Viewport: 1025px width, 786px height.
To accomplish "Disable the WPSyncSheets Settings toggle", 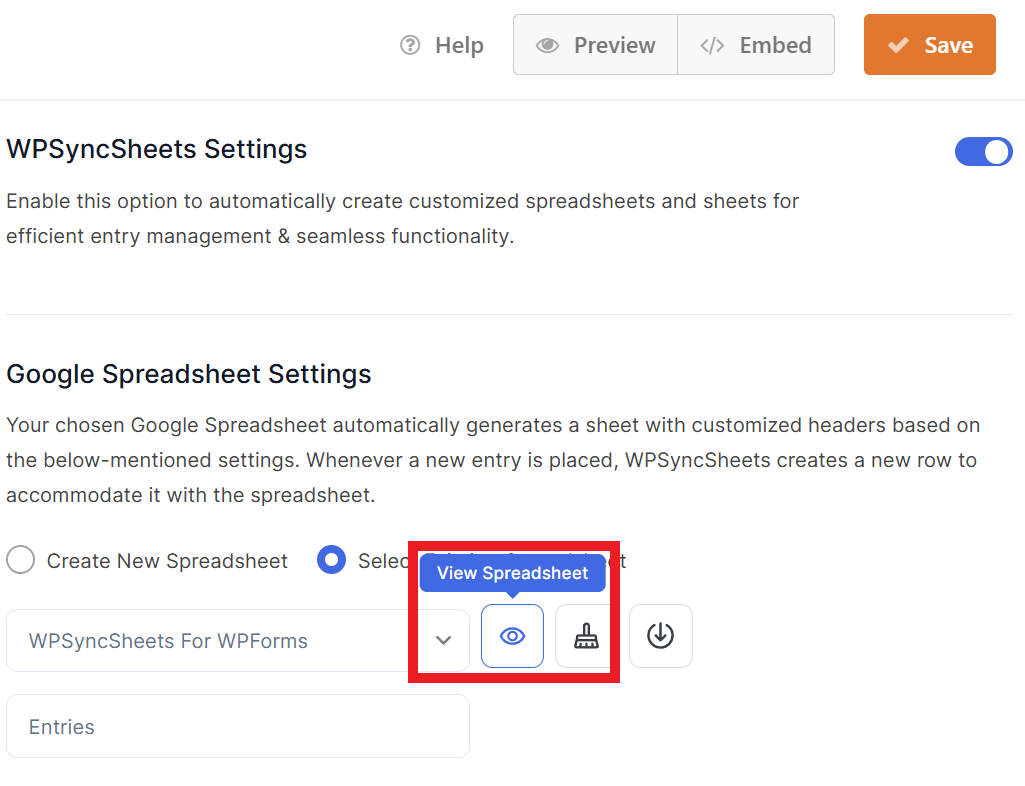I will coord(983,152).
